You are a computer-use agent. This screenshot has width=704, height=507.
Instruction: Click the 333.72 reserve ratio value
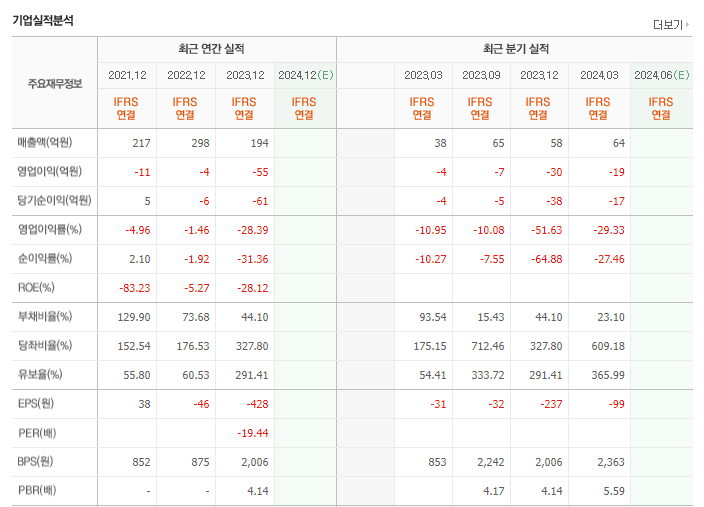pos(488,375)
